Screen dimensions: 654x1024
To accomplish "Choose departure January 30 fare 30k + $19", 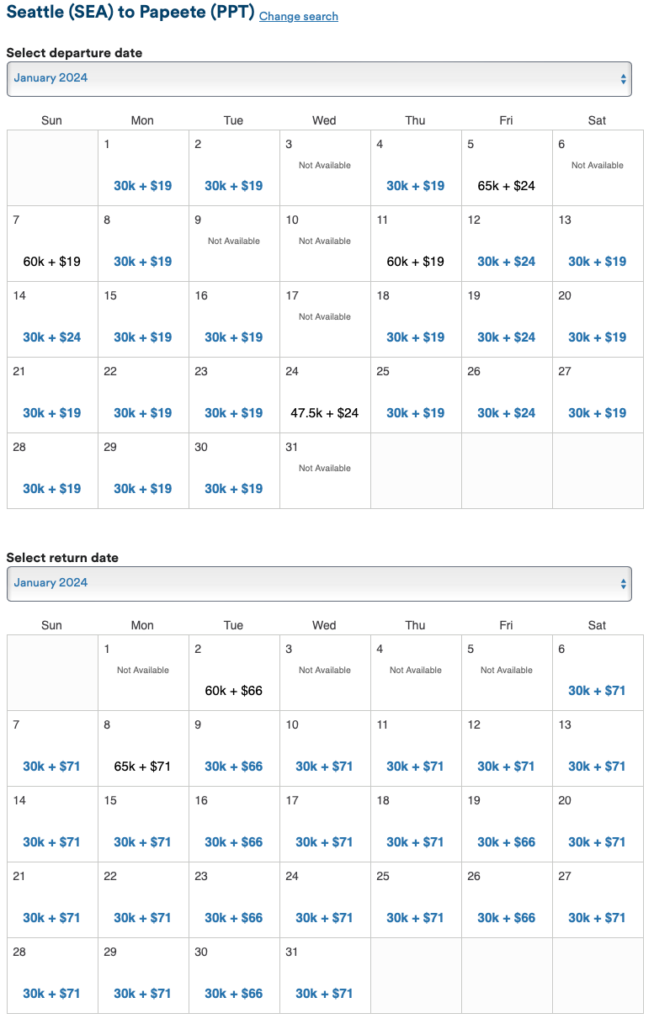I will 234,489.
